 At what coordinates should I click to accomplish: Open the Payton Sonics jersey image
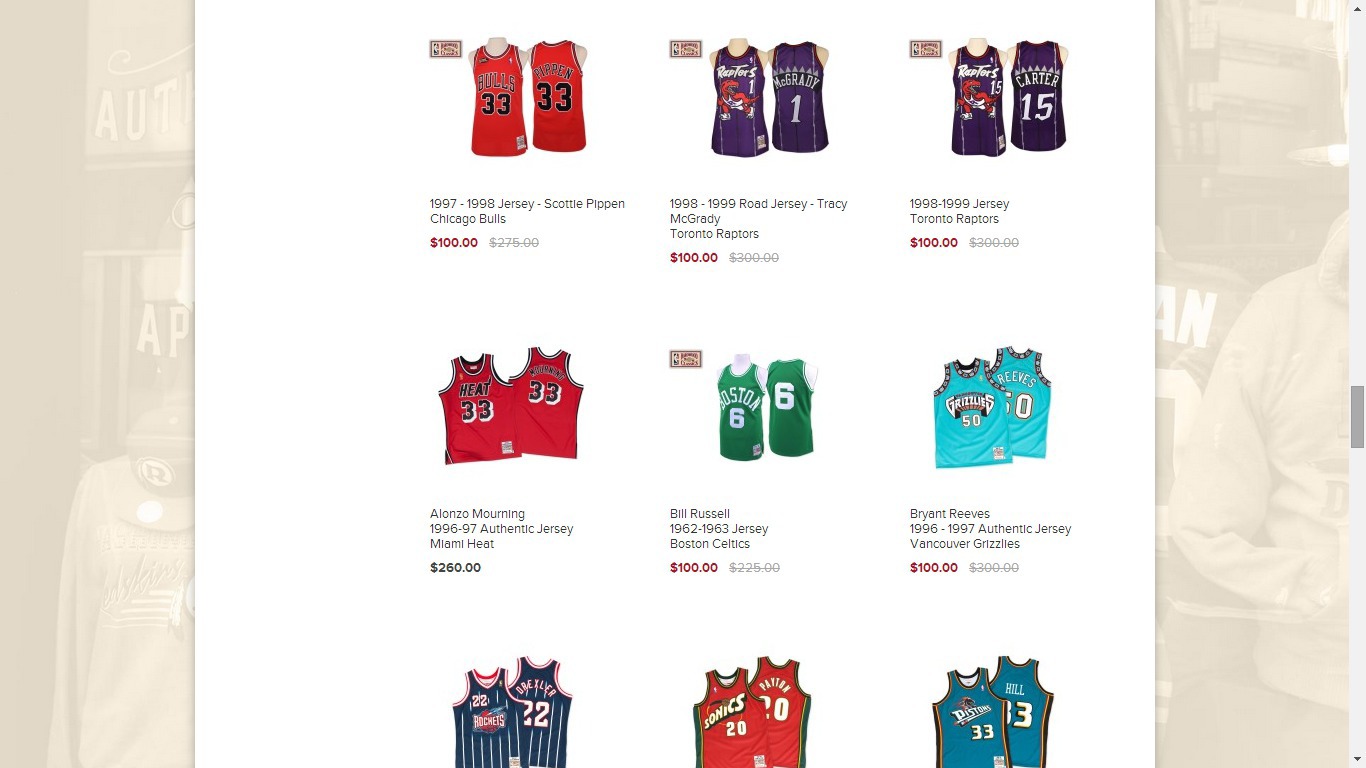[752, 712]
